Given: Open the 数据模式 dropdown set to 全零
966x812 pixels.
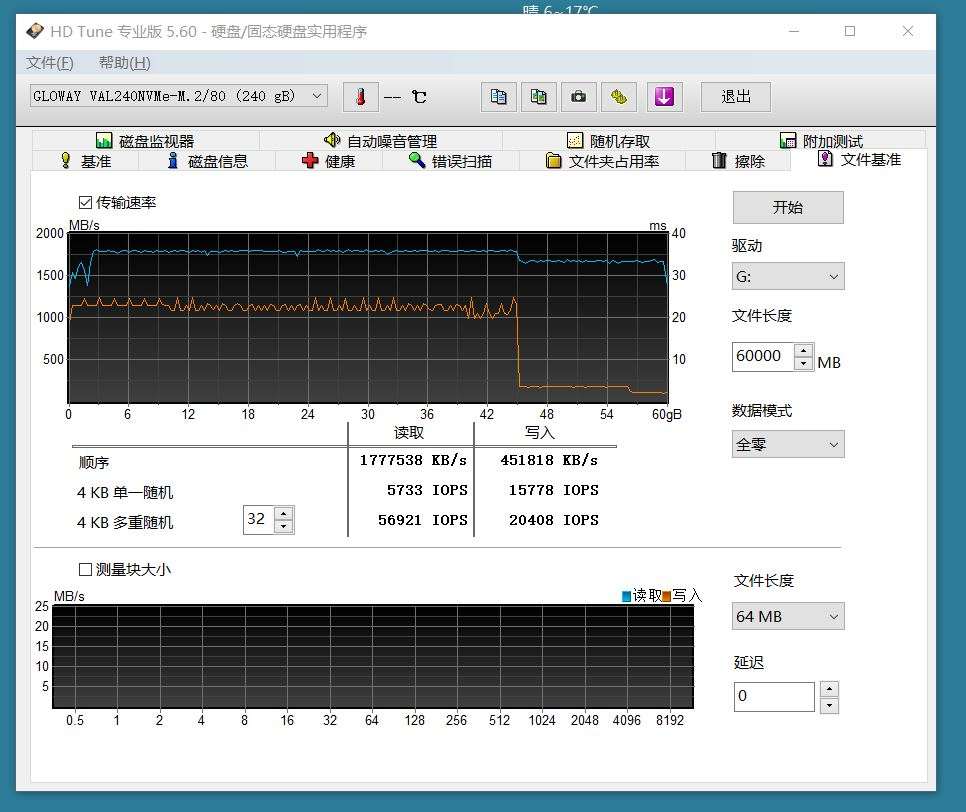Looking at the screenshot, I should (x=788, y=443).
